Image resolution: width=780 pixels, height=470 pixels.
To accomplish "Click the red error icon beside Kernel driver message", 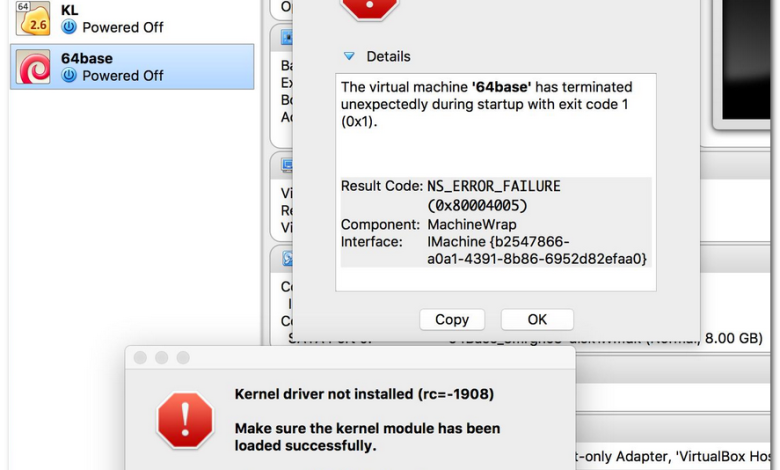I will coord(185,419).
